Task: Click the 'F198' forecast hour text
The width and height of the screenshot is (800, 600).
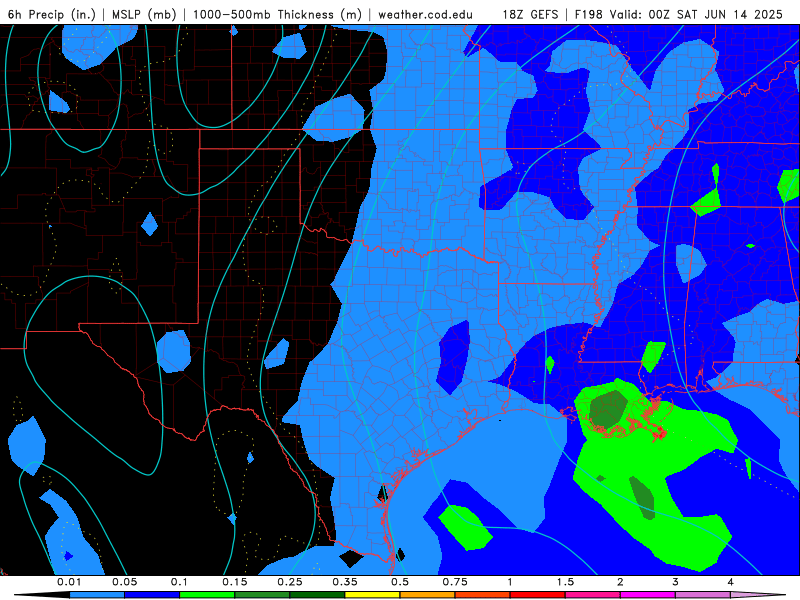Action: (x=589, y=14)
